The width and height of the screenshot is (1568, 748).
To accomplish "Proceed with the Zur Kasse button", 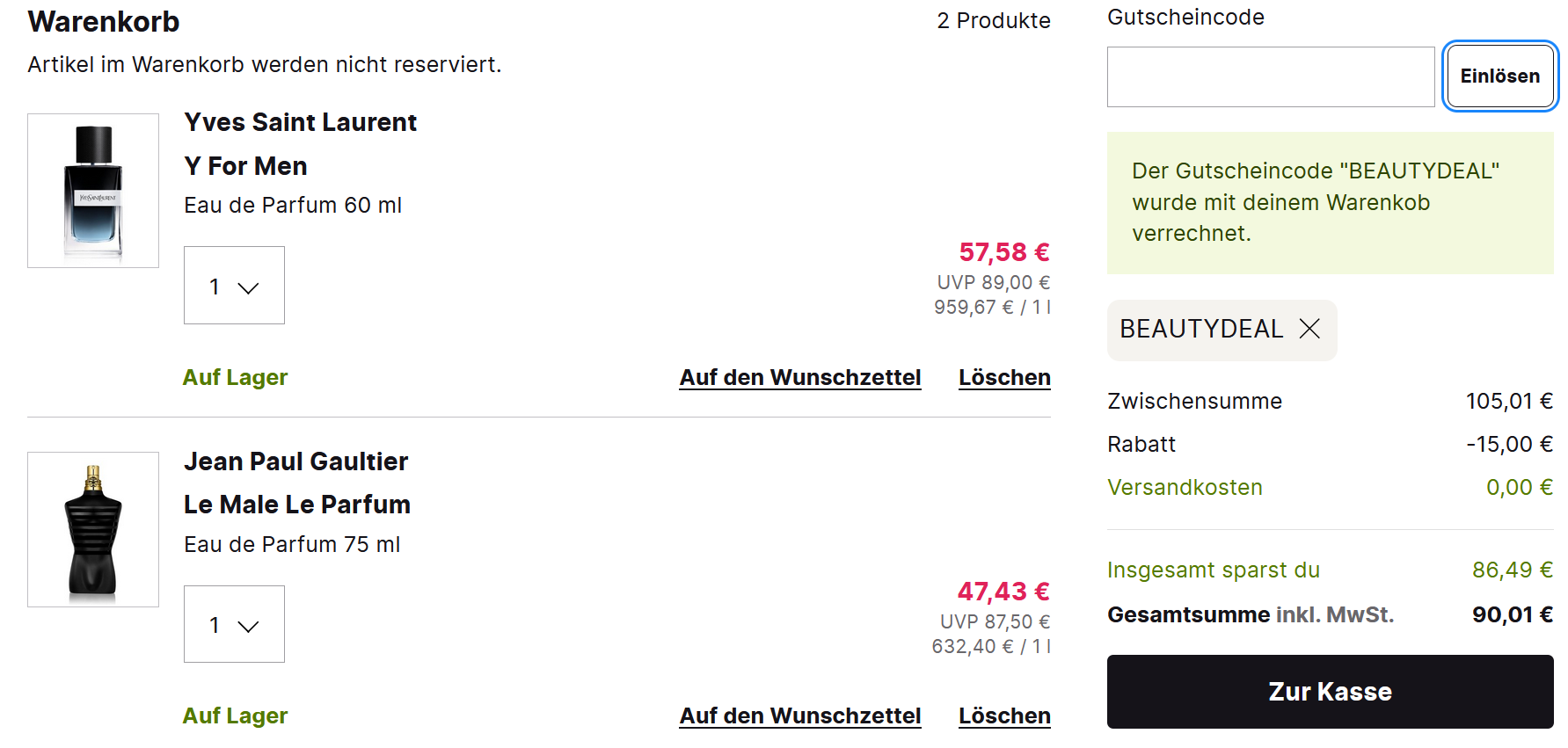I will pos(1330,692).
